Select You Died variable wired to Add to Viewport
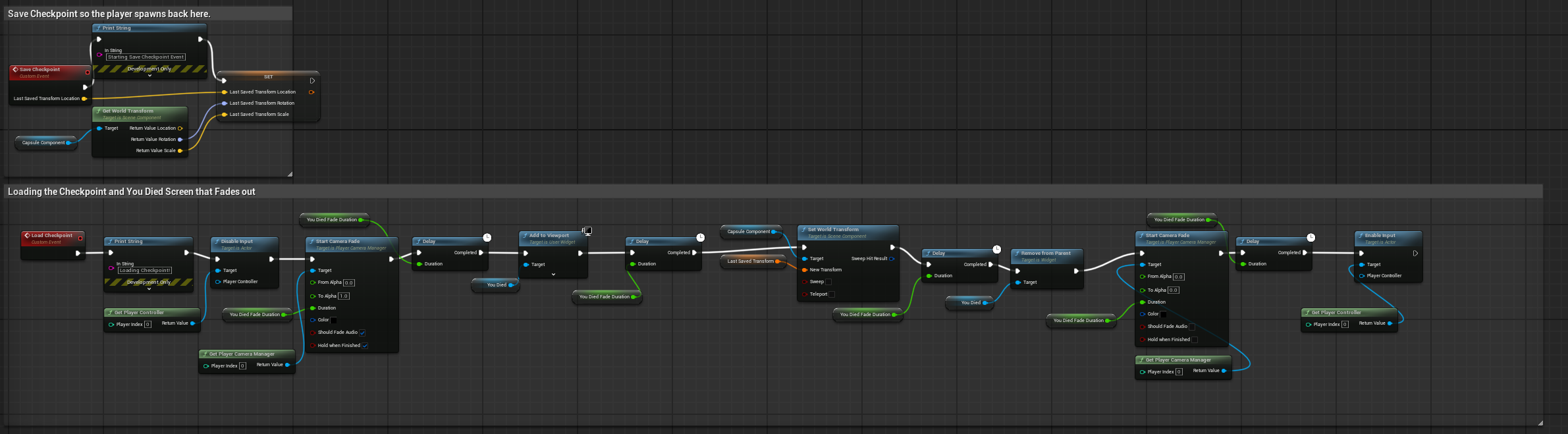Viewport: 1568px width, 434px height. (x=496, y=285)
